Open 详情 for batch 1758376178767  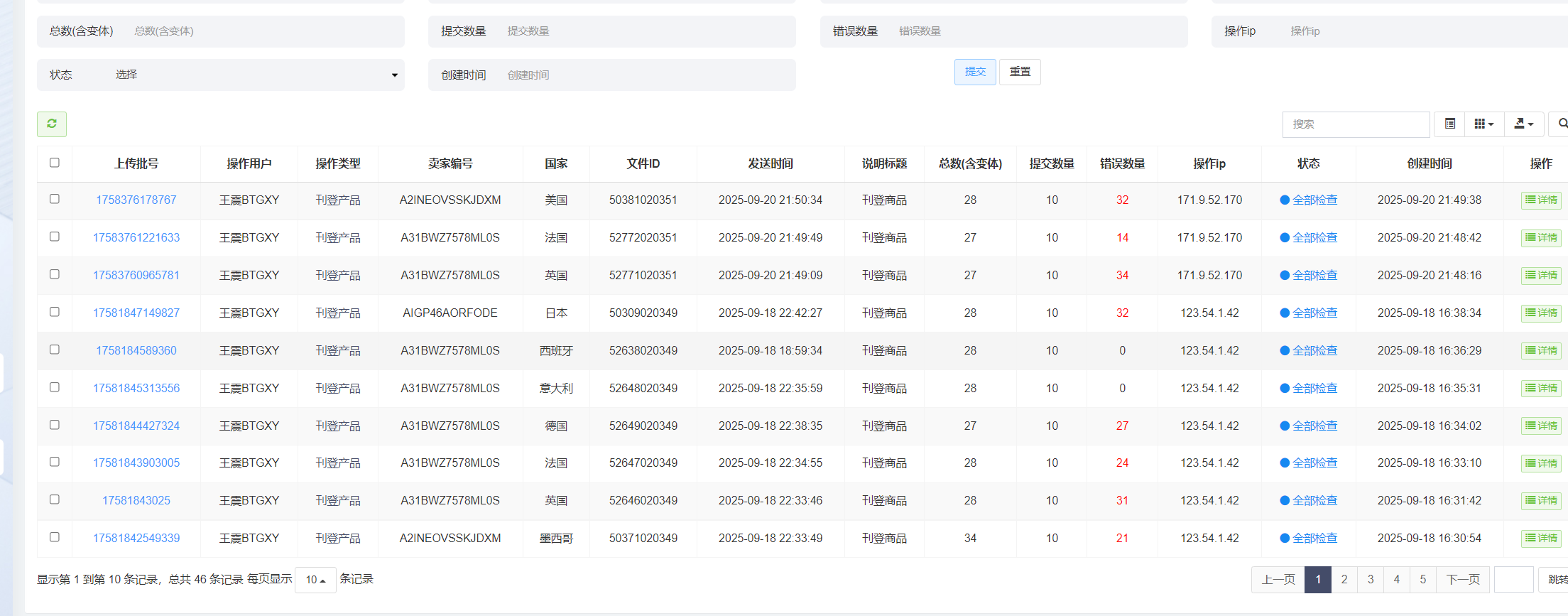[1541, 200]
